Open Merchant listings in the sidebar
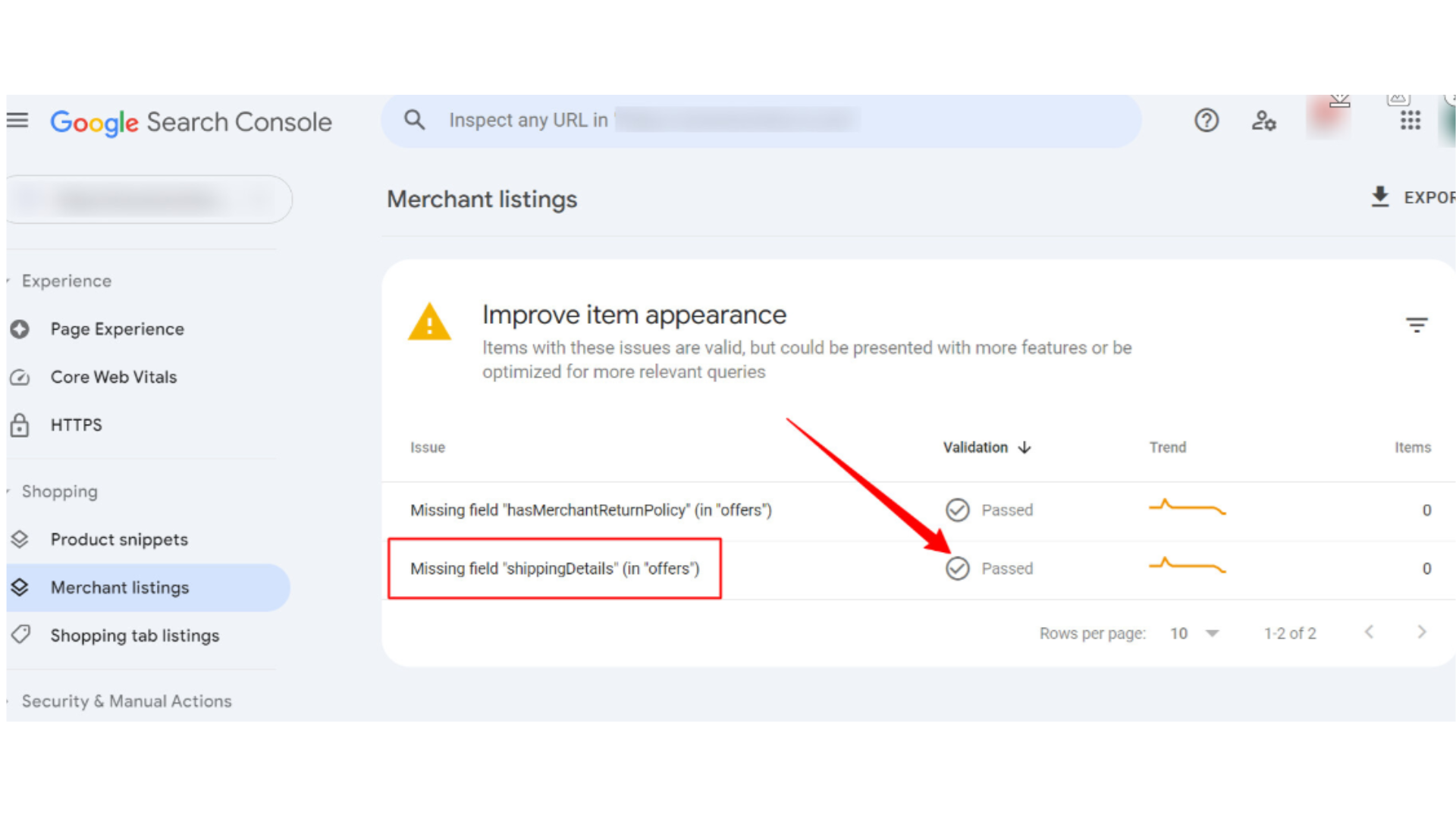1456x819 pixels. click(x=120, y=587)
